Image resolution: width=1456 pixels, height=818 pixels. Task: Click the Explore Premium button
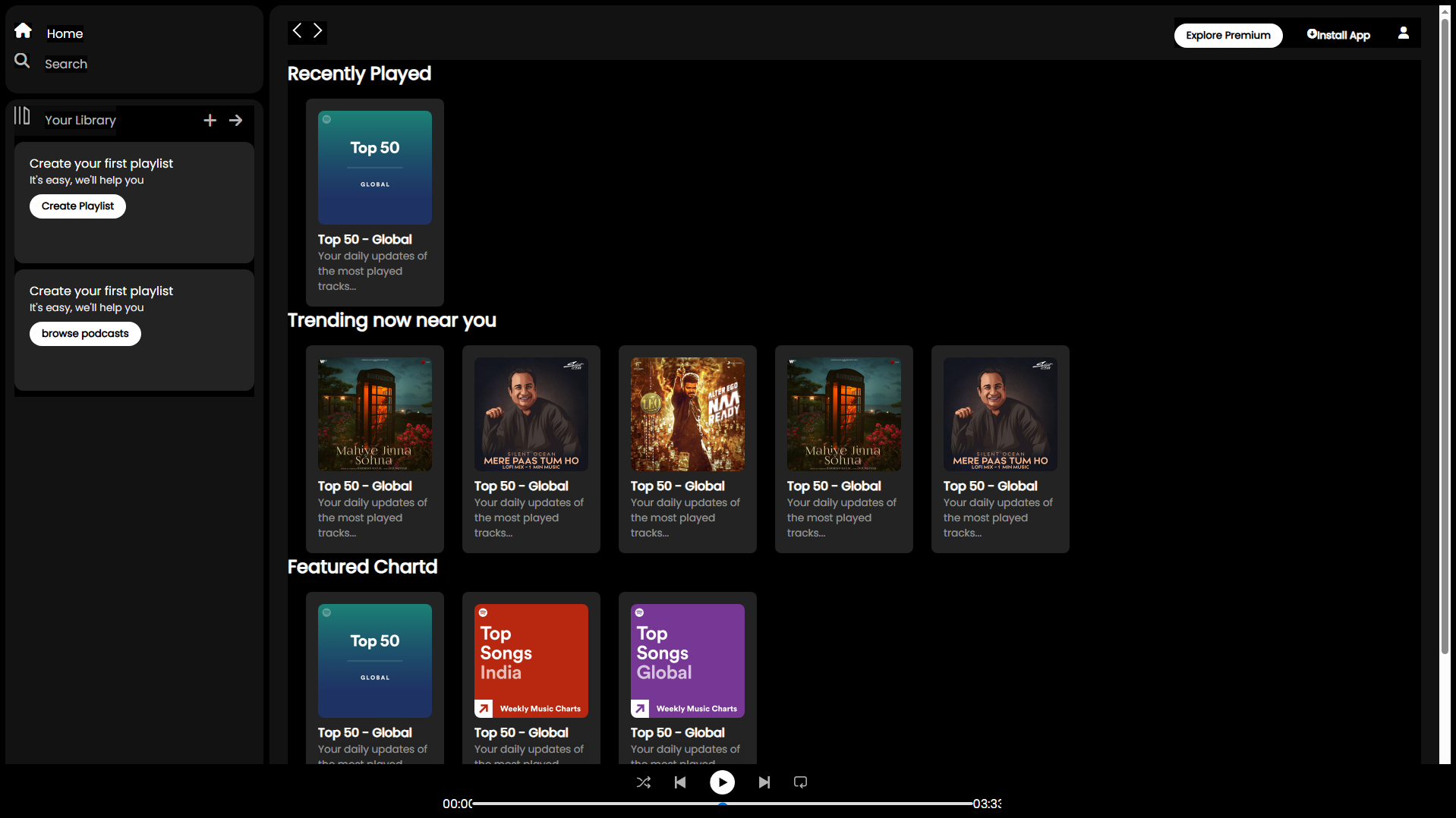pyautogui.click(x=1228, y=36)
